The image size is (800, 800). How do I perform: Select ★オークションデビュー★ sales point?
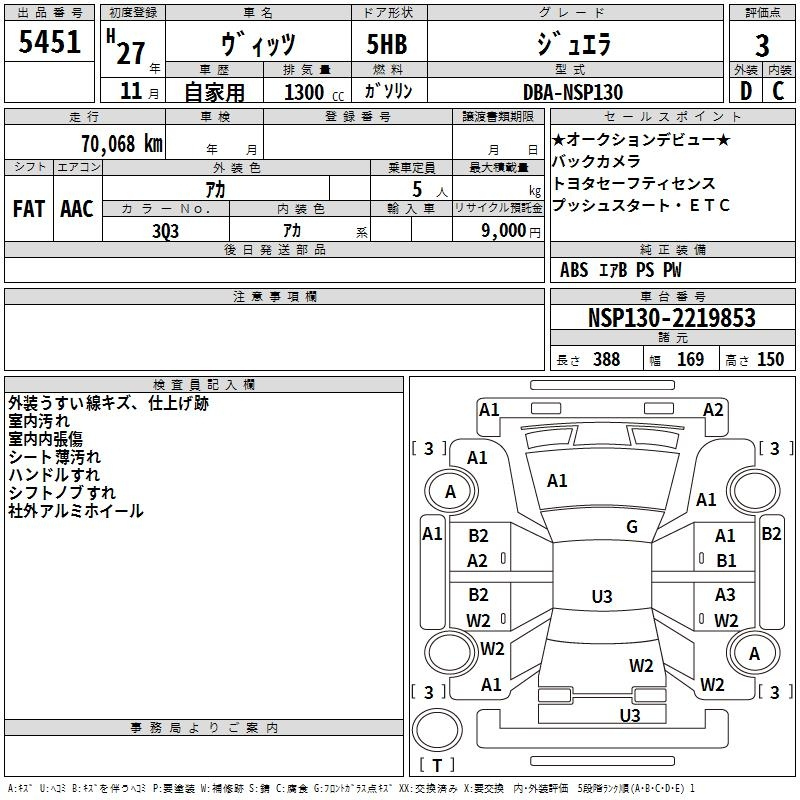point(641,139)
